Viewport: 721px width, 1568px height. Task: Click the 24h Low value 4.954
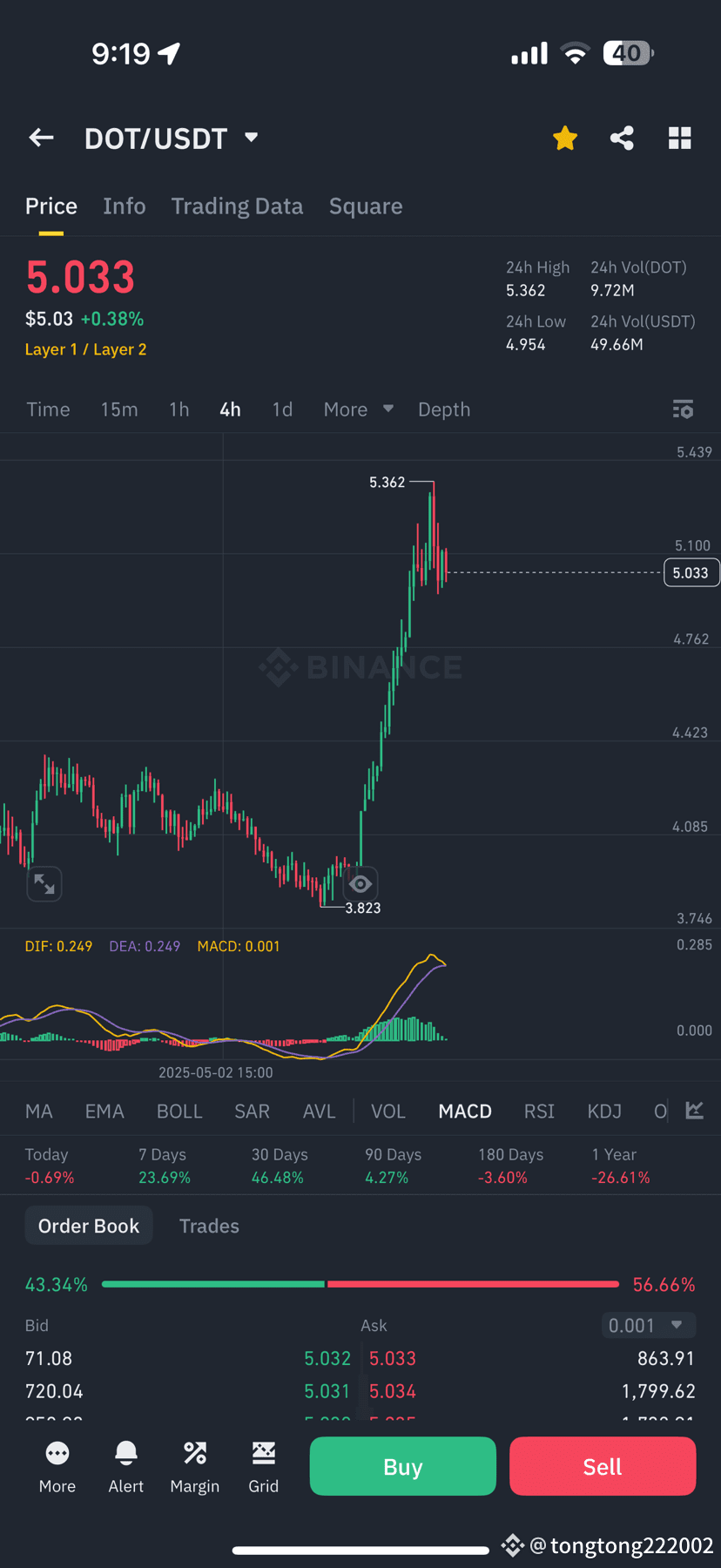(526, 344)
